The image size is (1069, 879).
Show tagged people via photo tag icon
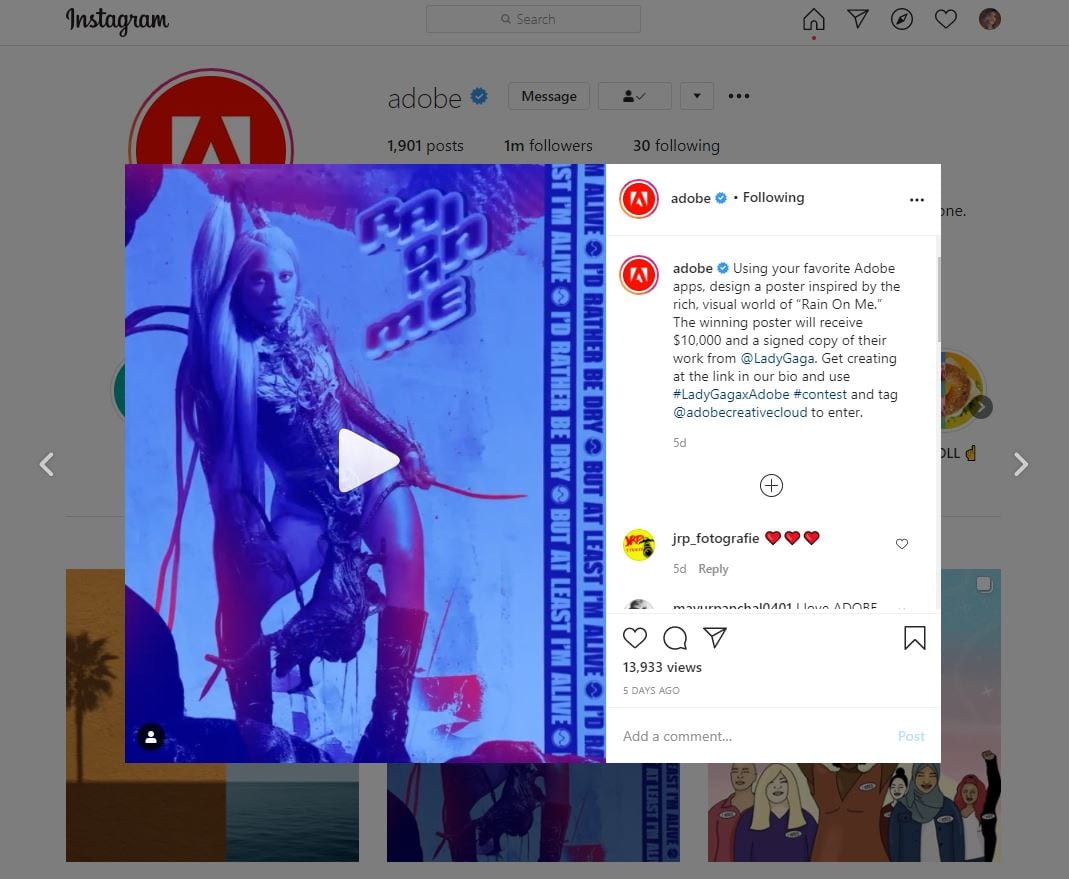pyautogui.click(x=151, y=737)
